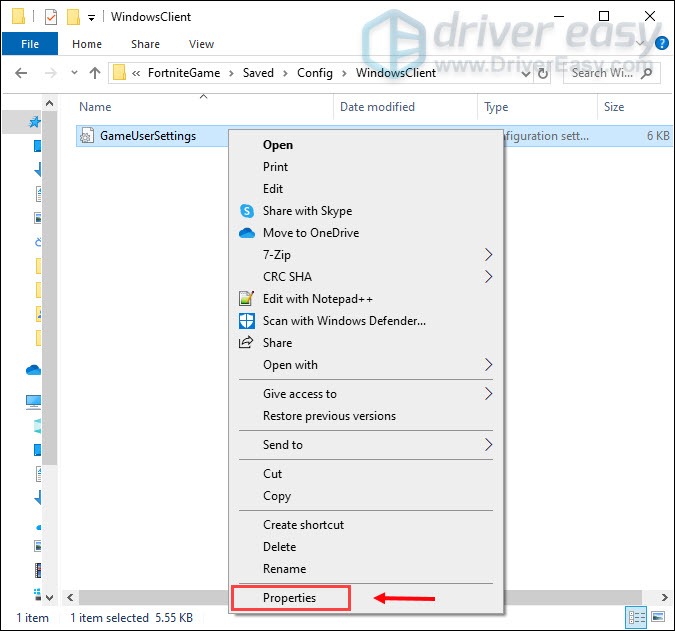
Task: Refresh the folder view
Action: 543,74
